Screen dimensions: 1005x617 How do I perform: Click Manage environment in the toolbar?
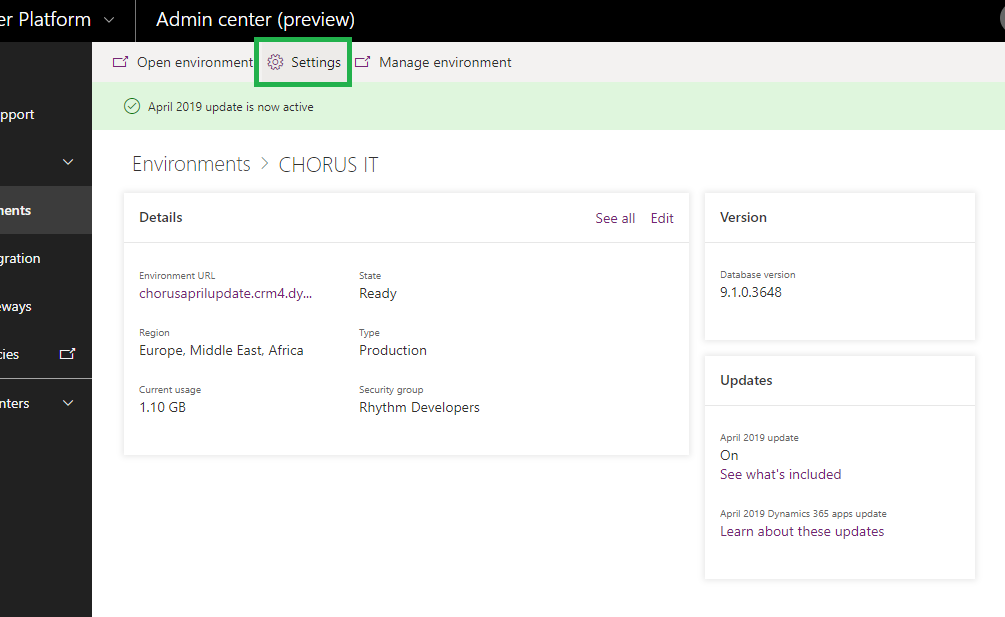click(433, 62)
